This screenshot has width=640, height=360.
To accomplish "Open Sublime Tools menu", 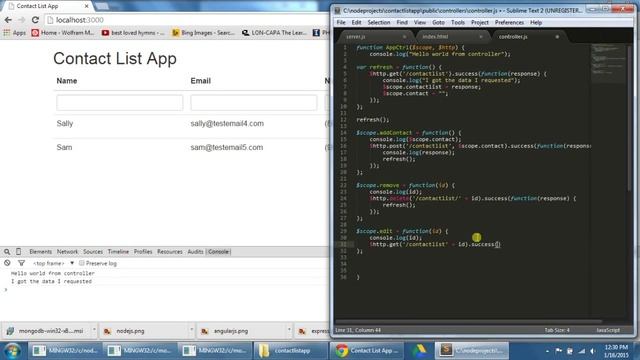I will point(458,22).
